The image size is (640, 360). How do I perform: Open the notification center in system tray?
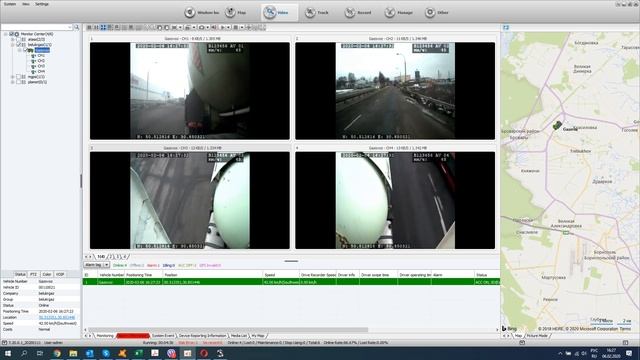[629, 353]
